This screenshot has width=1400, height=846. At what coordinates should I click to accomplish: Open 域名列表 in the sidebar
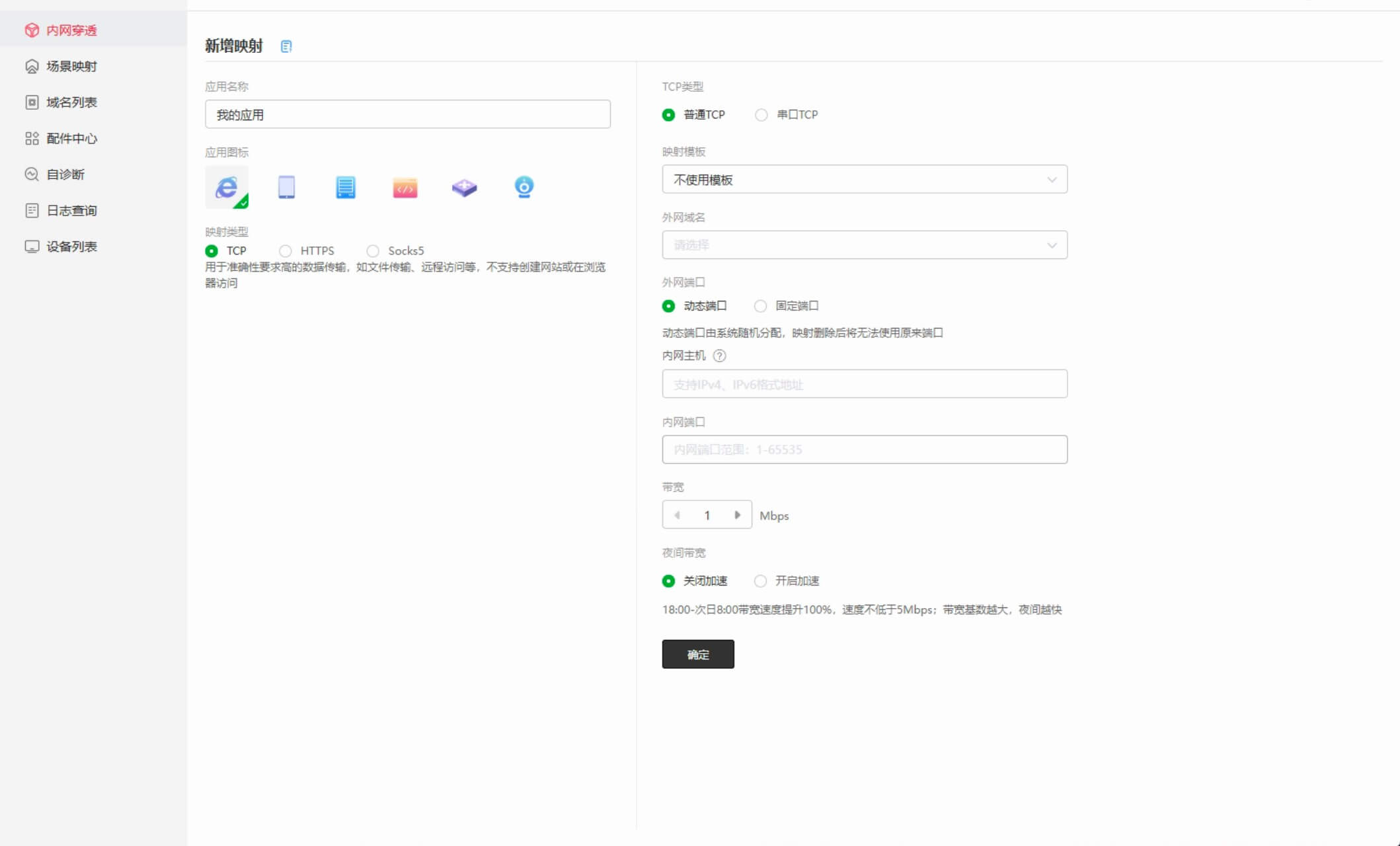[x=71, y=102]
